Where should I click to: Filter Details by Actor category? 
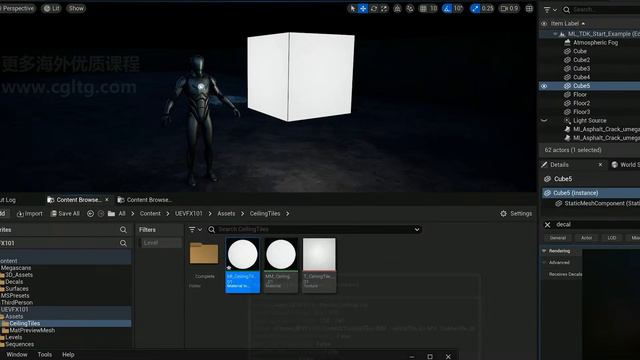click(x=587, y=238)
